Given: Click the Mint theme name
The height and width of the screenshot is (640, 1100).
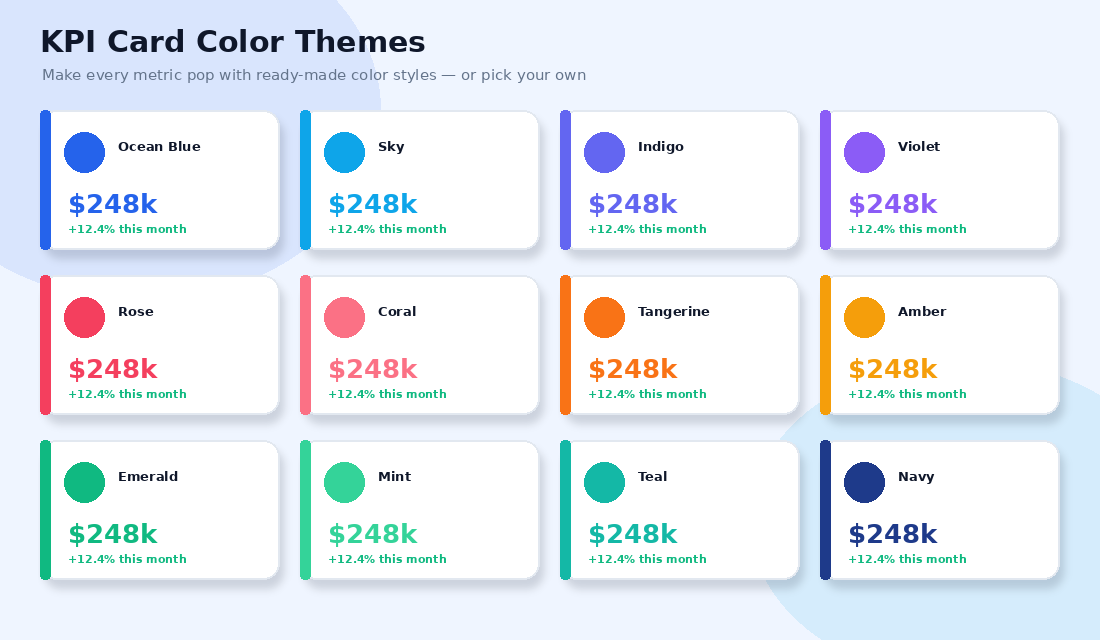Looking at the screenshot, I should coord(394,476).
